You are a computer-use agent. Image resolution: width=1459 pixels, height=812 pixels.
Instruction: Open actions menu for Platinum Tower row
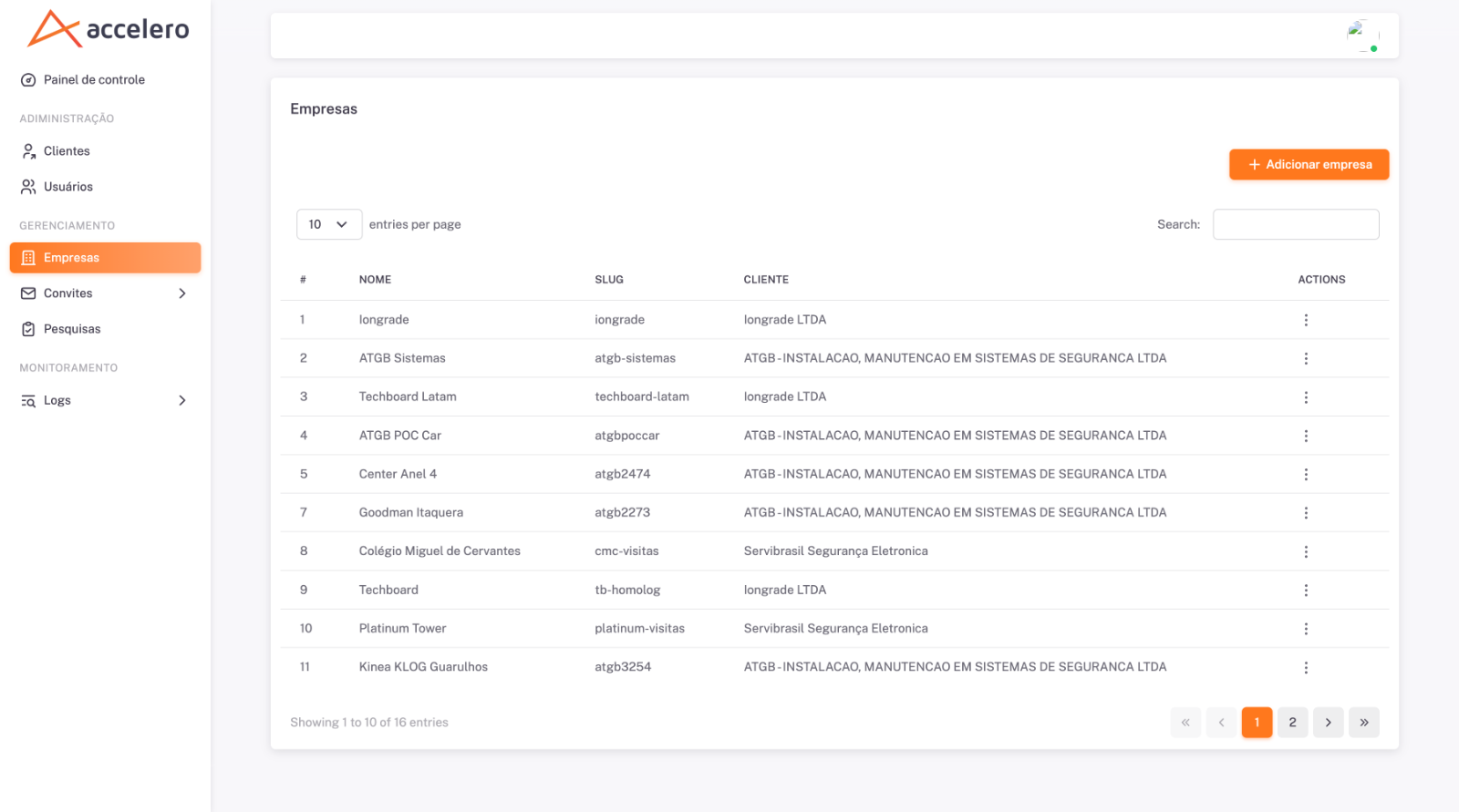pos(1306,629)
